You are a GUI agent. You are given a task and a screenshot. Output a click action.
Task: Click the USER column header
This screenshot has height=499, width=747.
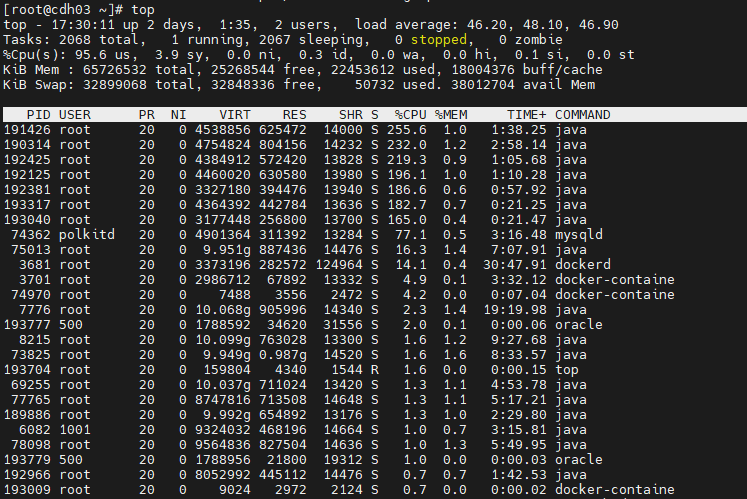(75, 115)
